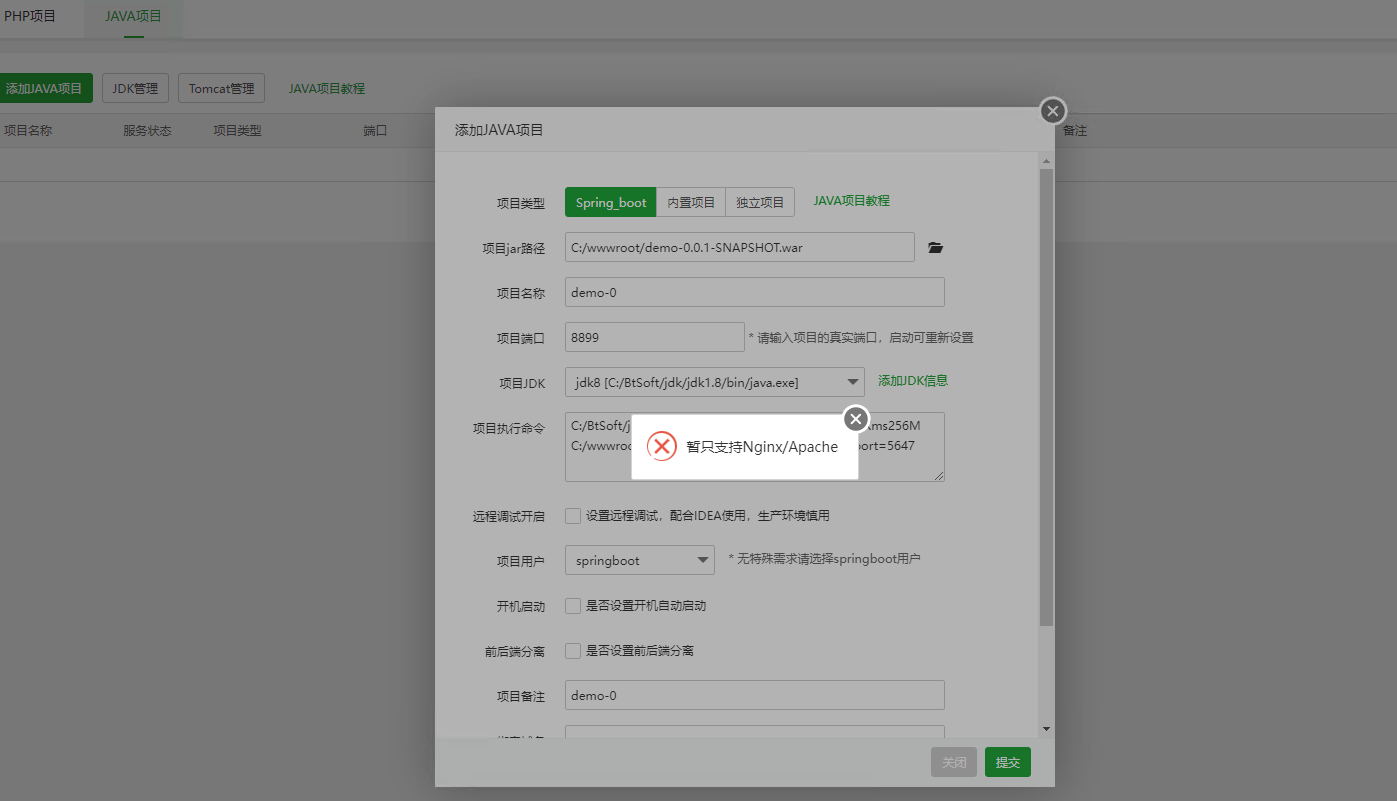
Task: Open the folder browser for the jar path
Action: point(935,247)
